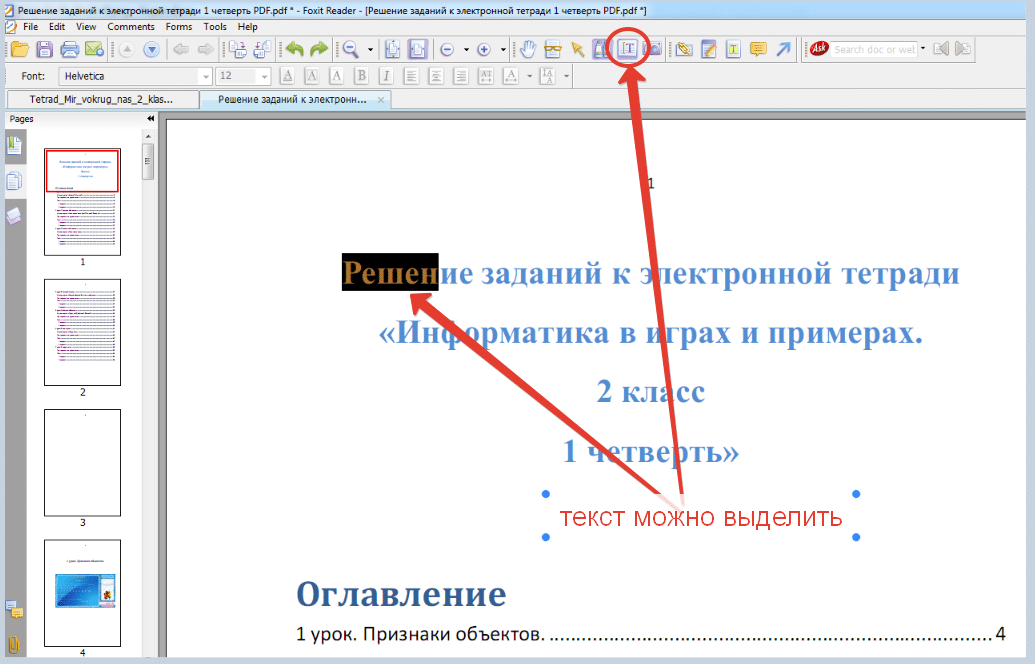
Task: Toggle bold formatting in the format bar
Action: tap(359, 75)
